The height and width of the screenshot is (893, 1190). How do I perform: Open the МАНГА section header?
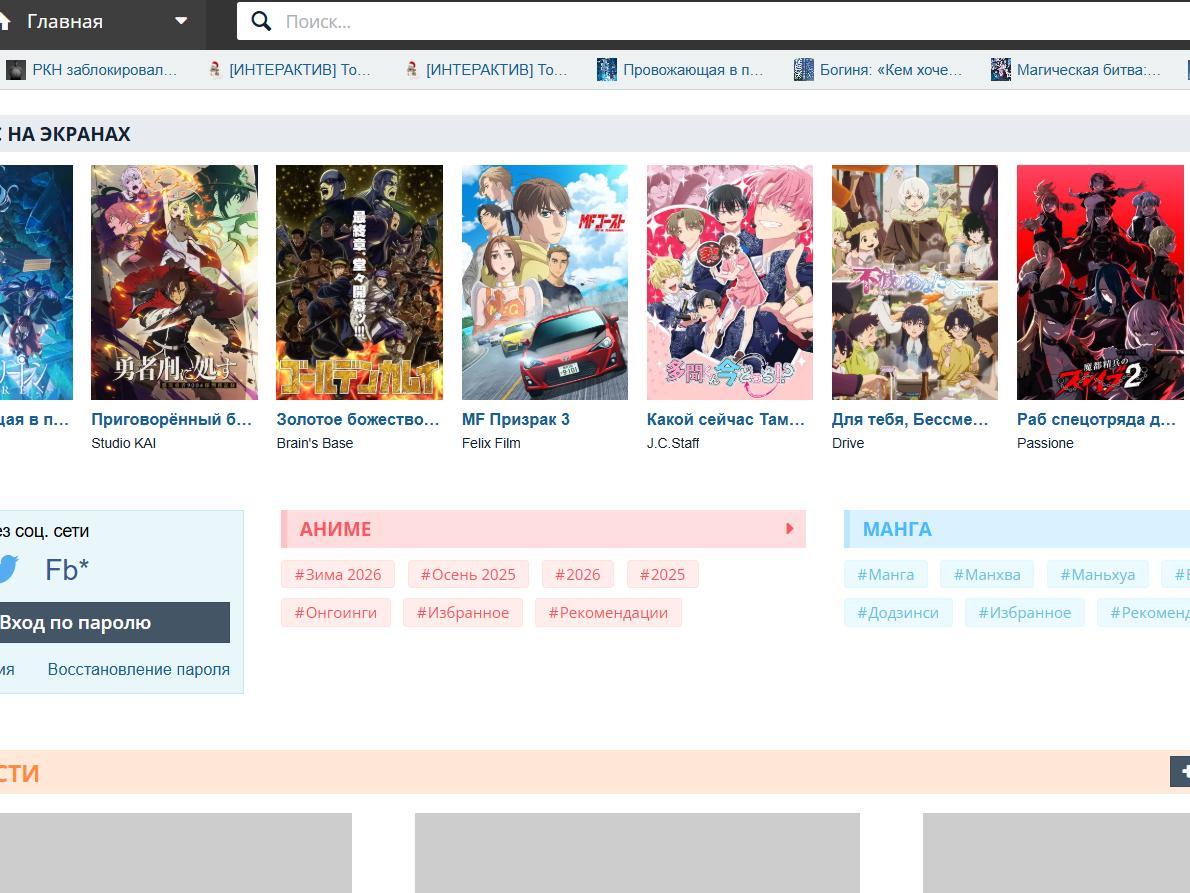point(1017,529)
